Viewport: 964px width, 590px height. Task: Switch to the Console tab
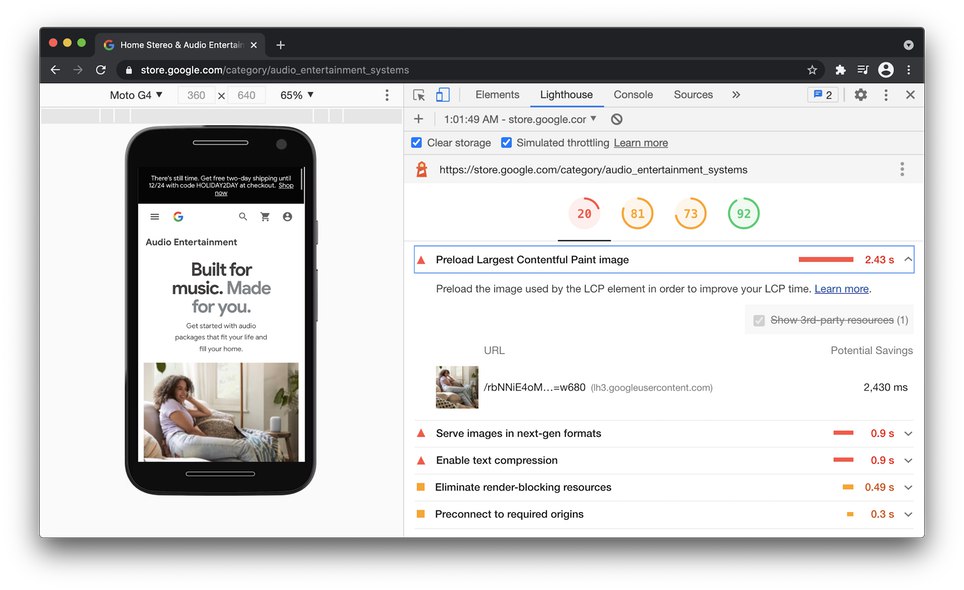[x=633, y=95]
